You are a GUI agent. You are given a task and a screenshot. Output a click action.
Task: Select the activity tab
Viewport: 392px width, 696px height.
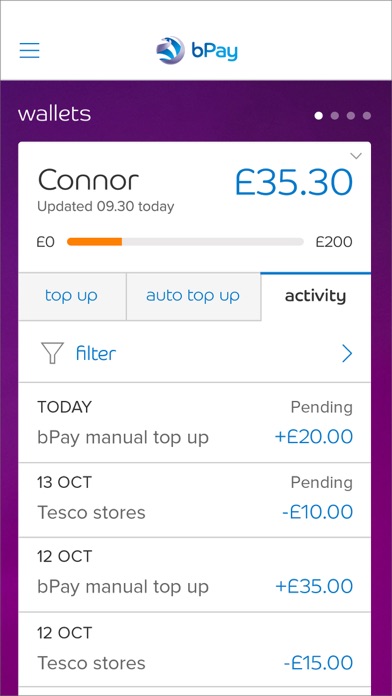[x=316, y=296]
